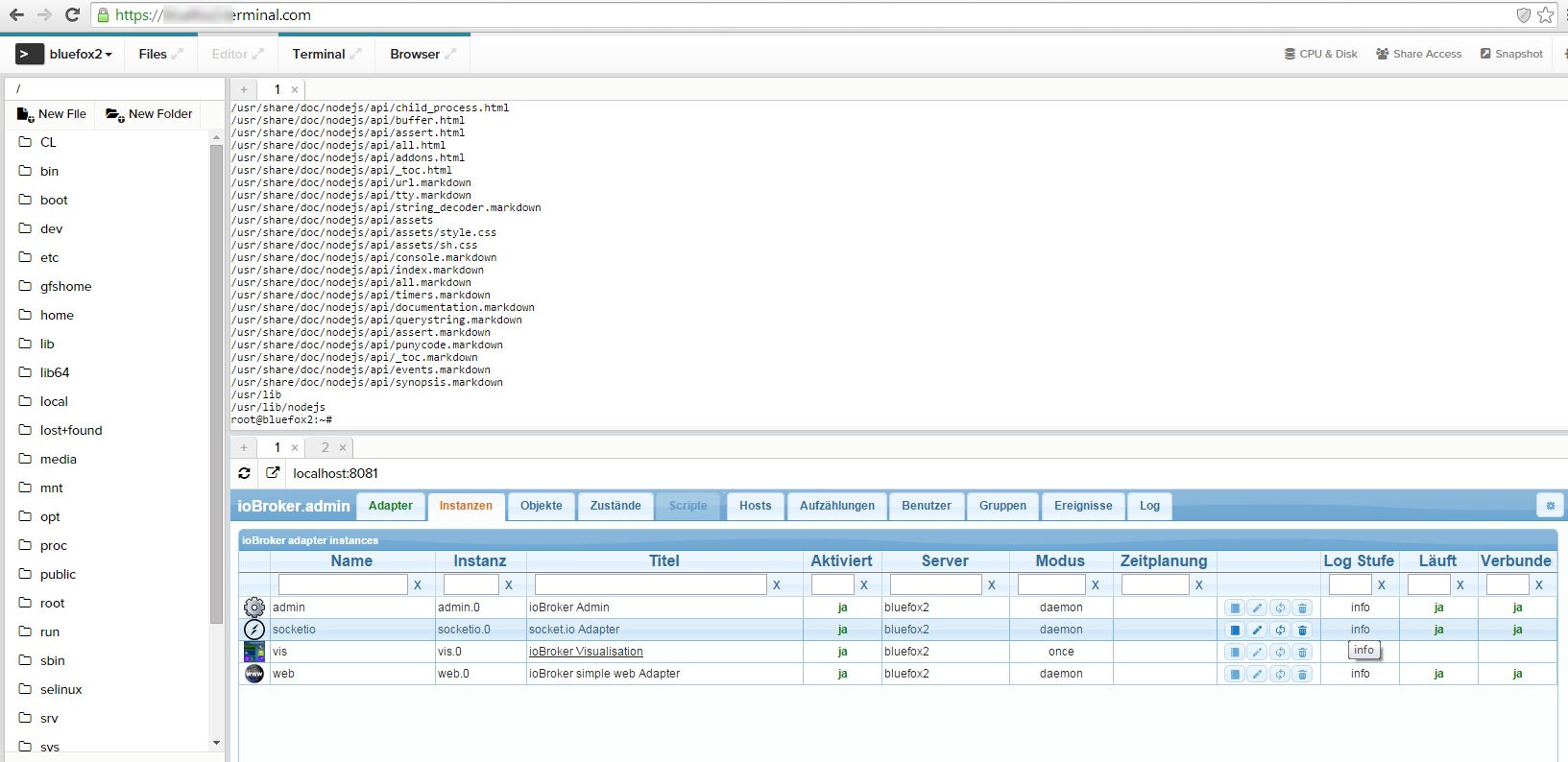Click the terminal prompt logo icon
1568x762 pixels.
[30, 55]
